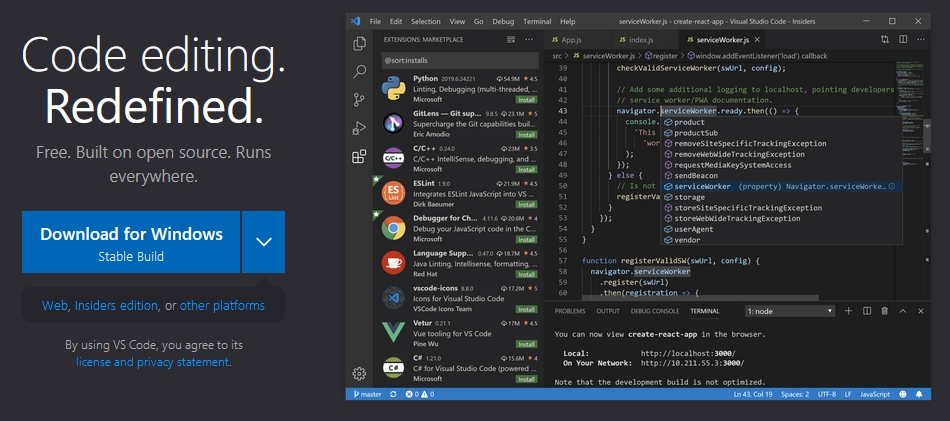Install the Python extension
This screenshot has width=950, height=421.
point(526,99)
